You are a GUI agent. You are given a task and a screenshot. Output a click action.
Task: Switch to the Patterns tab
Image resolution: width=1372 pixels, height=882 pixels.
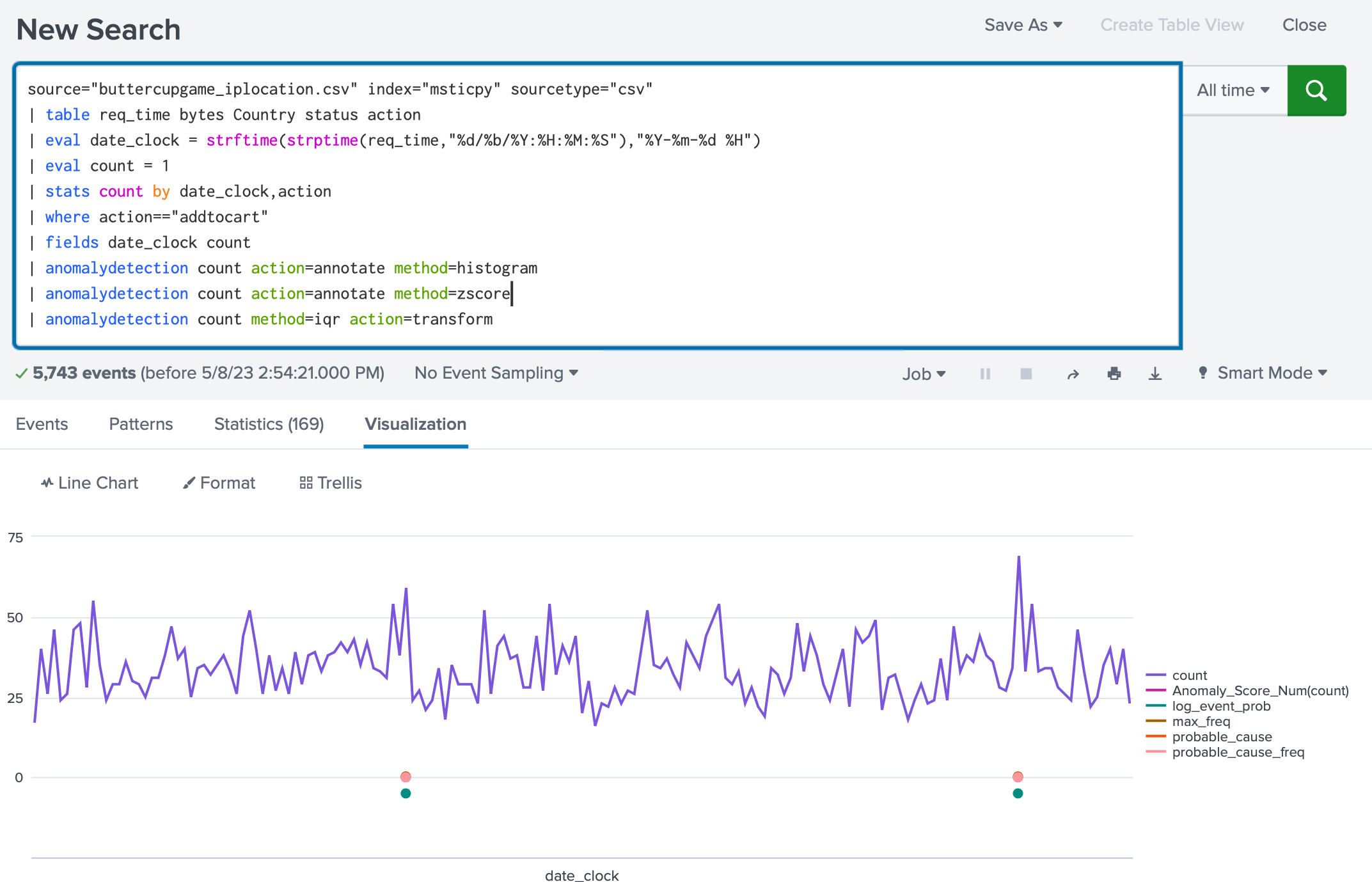(x=141, y=424)
